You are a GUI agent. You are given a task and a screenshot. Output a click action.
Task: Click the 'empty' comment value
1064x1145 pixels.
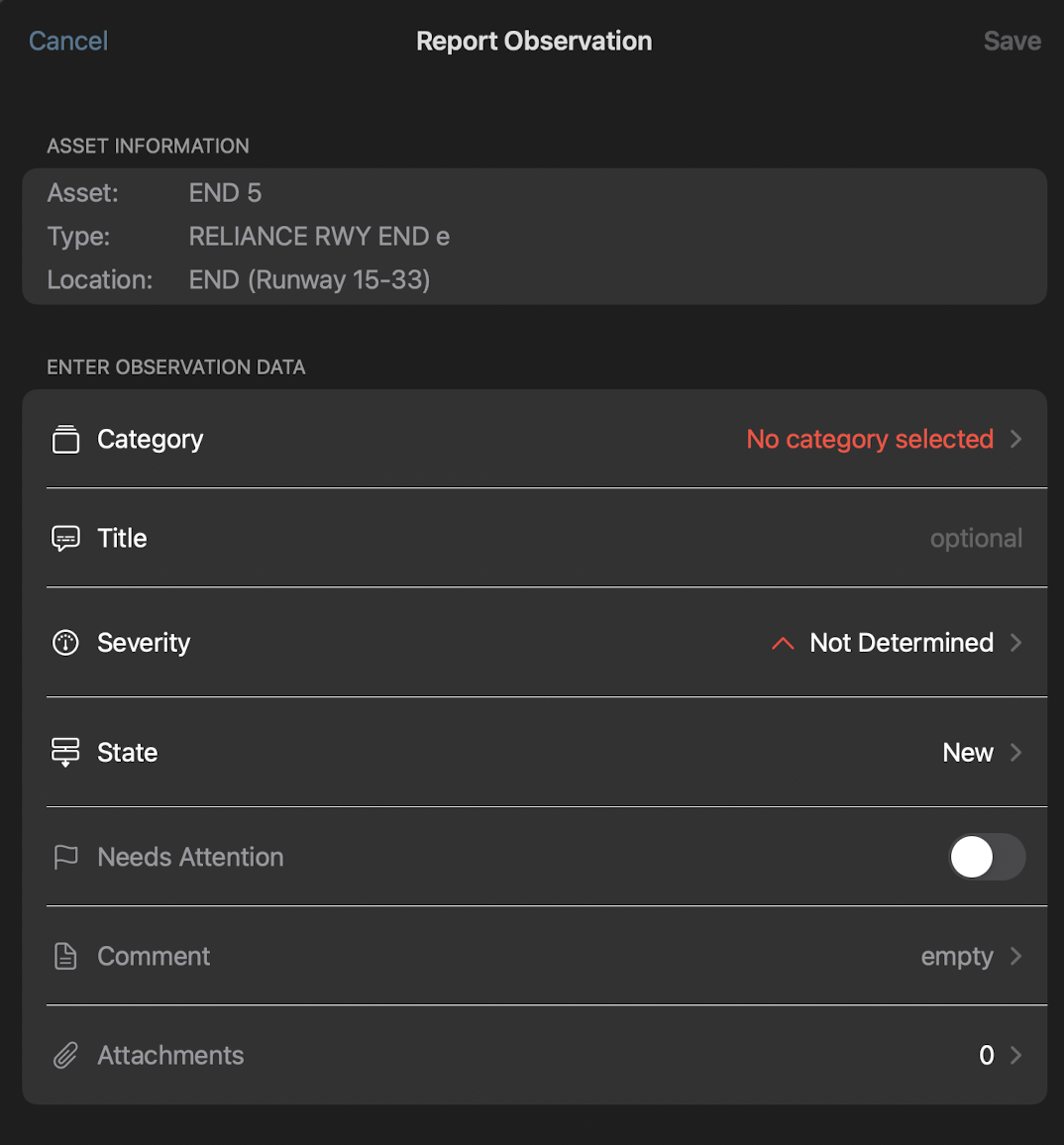click(956, 956)
